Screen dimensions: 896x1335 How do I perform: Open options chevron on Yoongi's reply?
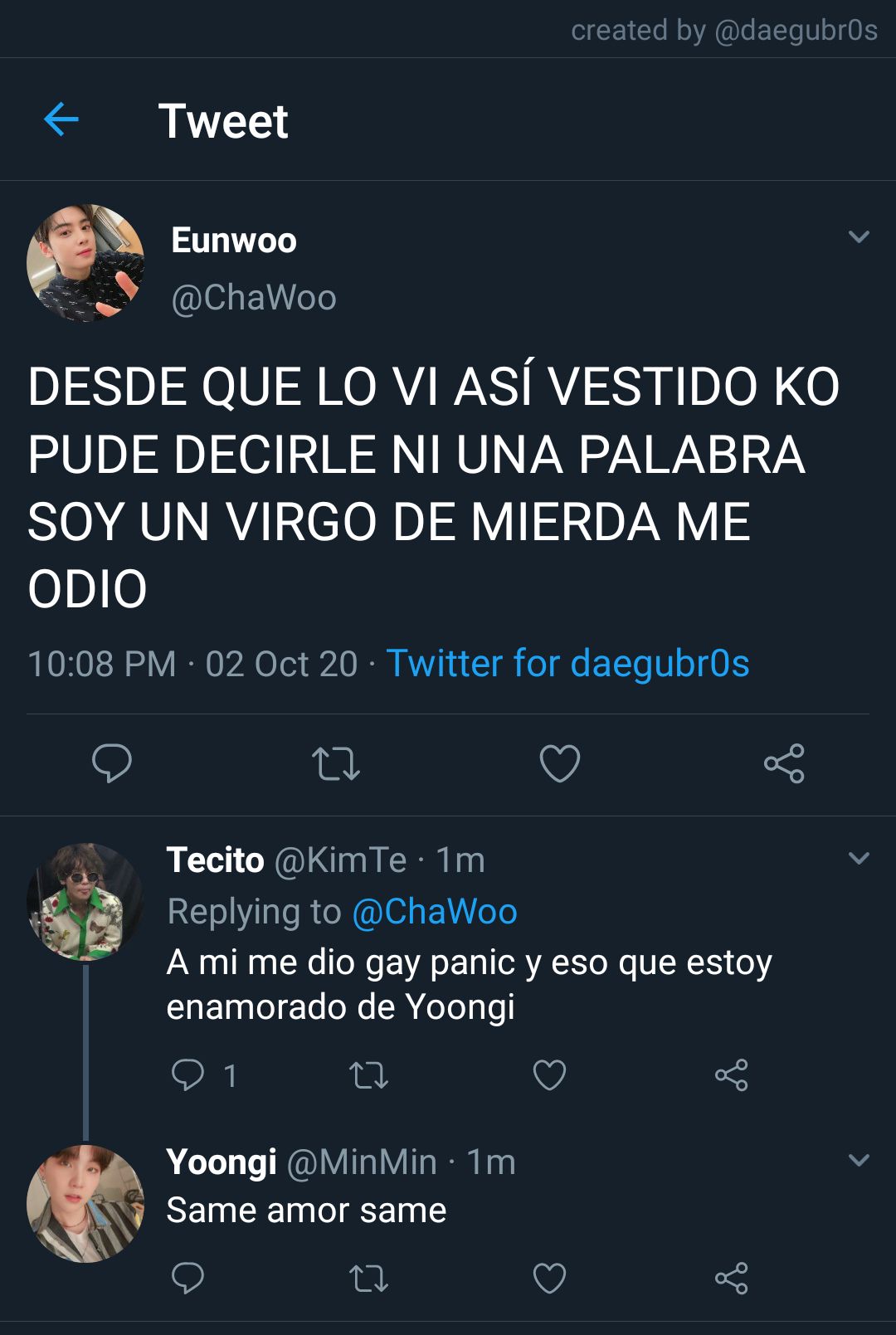[x=859, y=1160]
